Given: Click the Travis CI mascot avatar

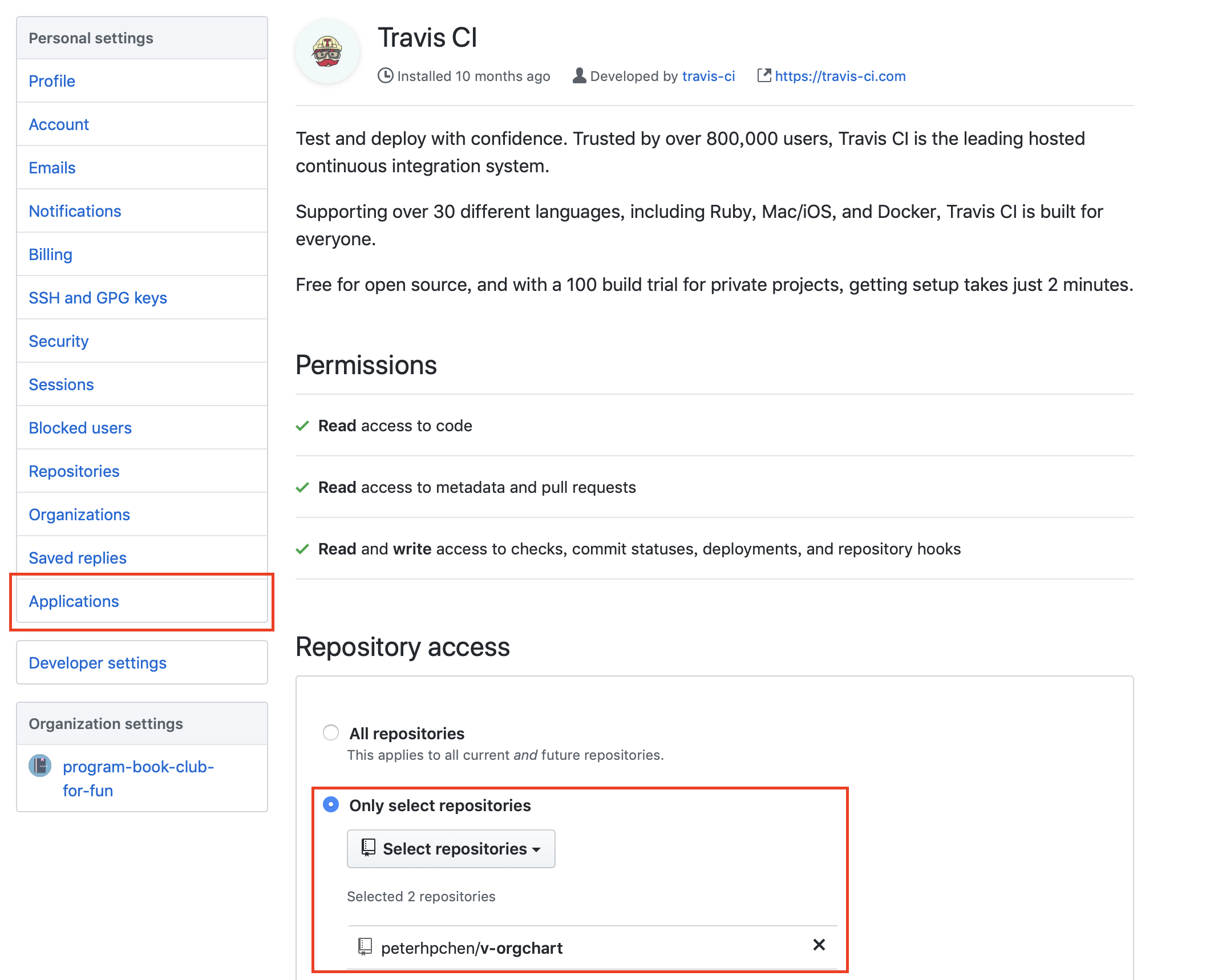Looking at the screenshot, I should tap(327, 51).
